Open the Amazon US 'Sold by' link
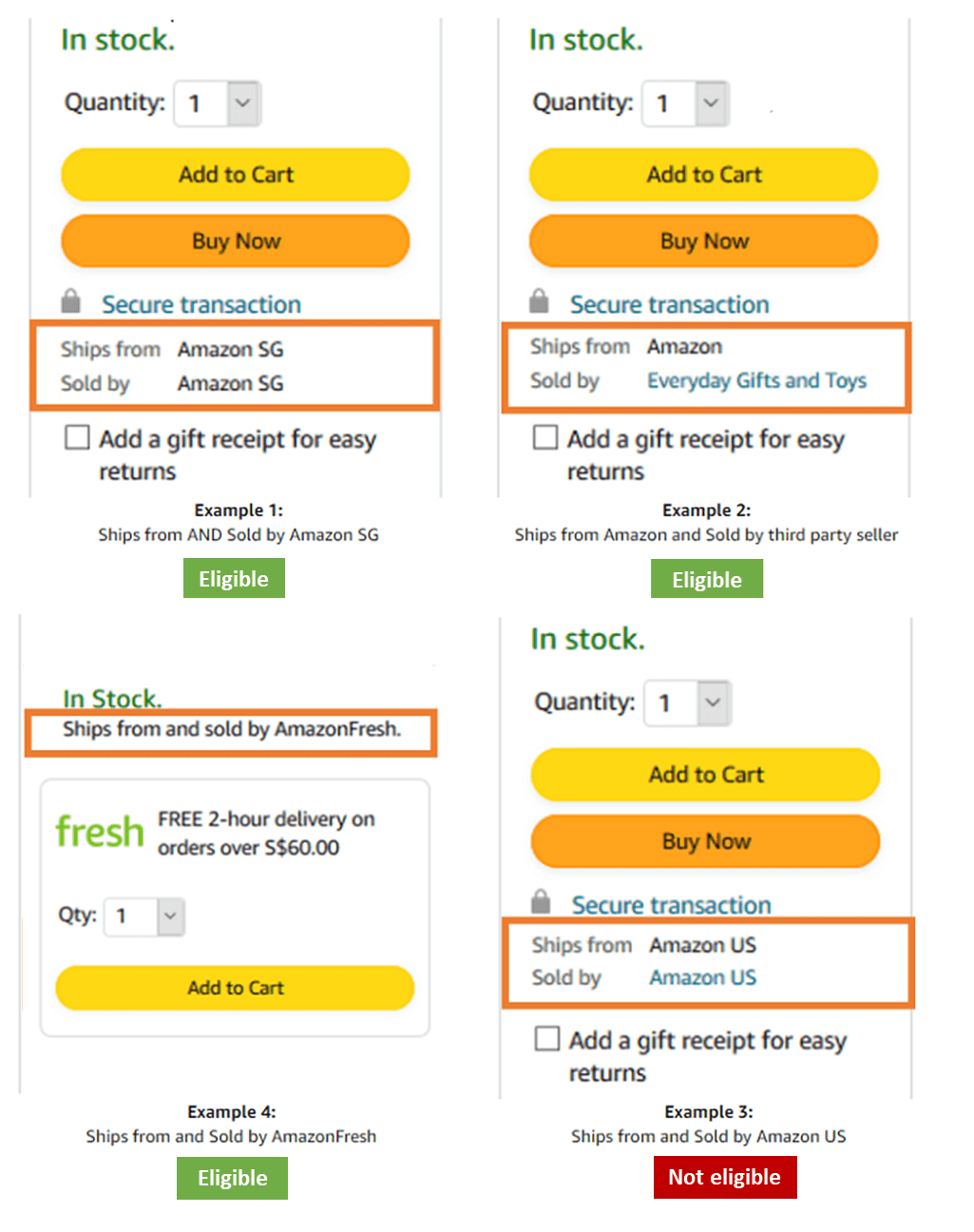974x1232 pixels. (703, 977)
